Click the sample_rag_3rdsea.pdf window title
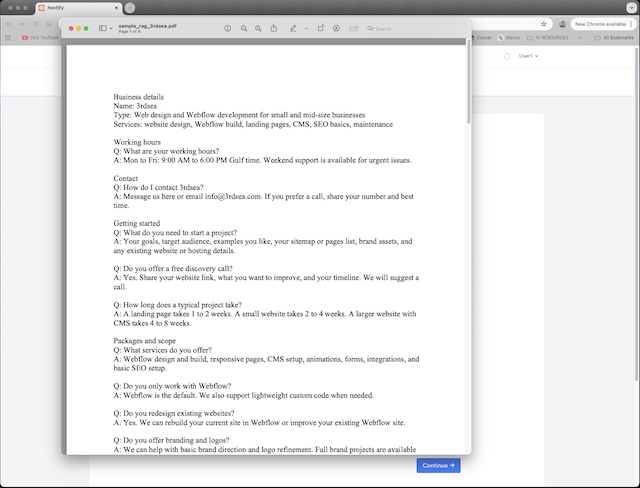 pos(148,26)
